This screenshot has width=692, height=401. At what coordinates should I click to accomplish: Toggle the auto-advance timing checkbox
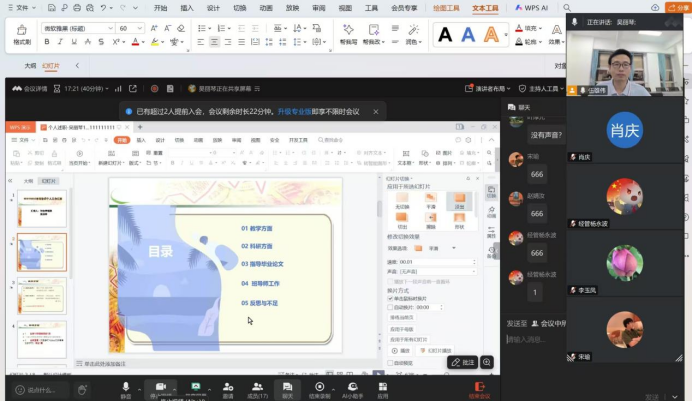[x=390, y=307]
